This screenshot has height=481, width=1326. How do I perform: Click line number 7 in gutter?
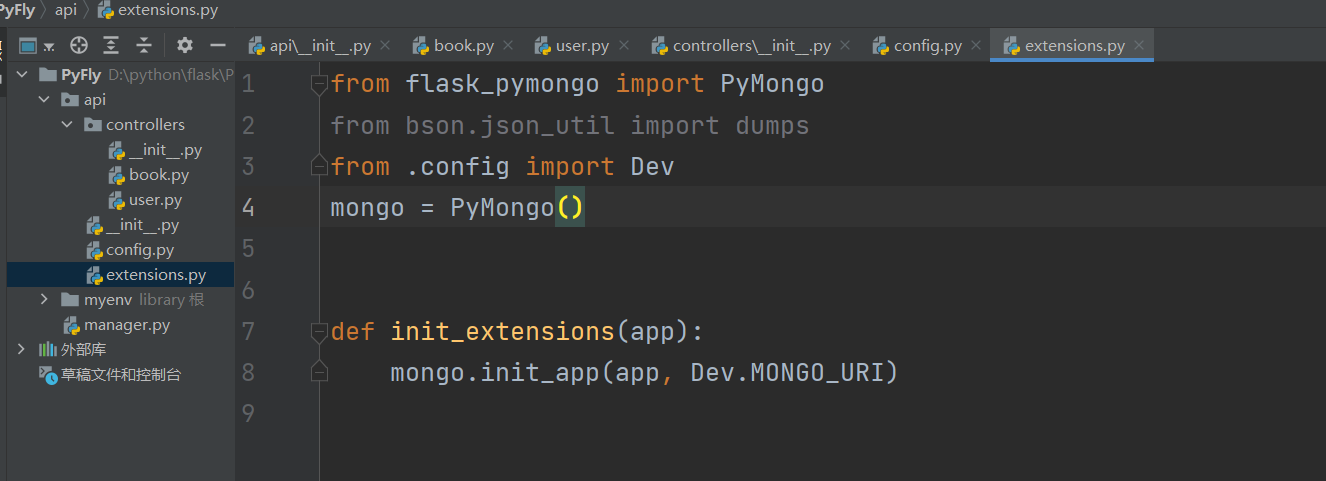tap(248, 331)
